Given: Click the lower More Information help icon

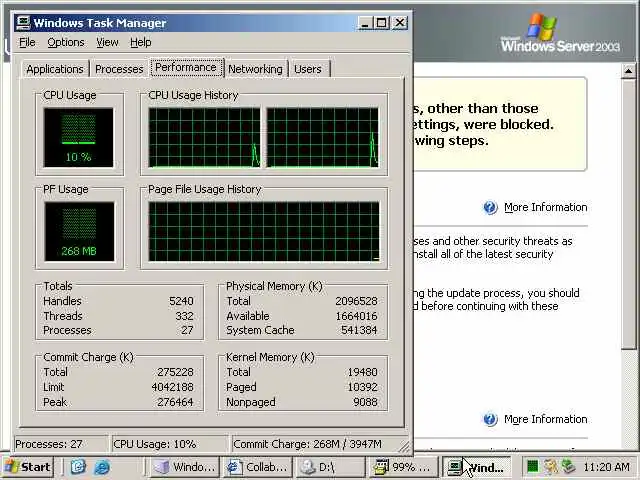Looking at the screenshot, I should [490, 419].
